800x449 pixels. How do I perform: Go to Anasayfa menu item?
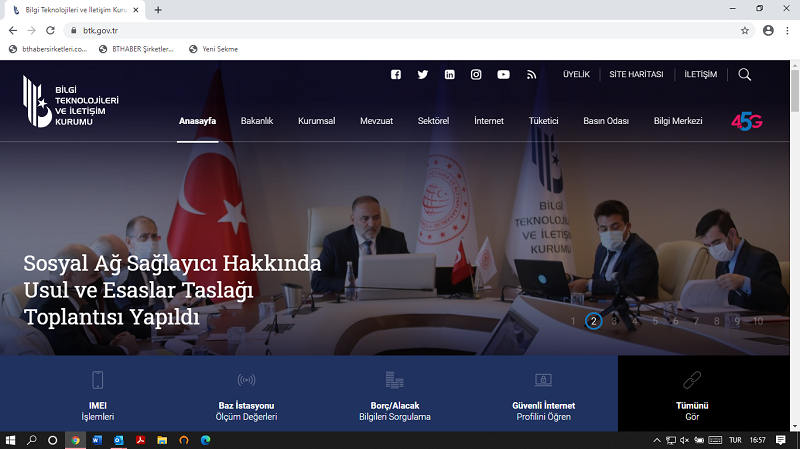197,121
